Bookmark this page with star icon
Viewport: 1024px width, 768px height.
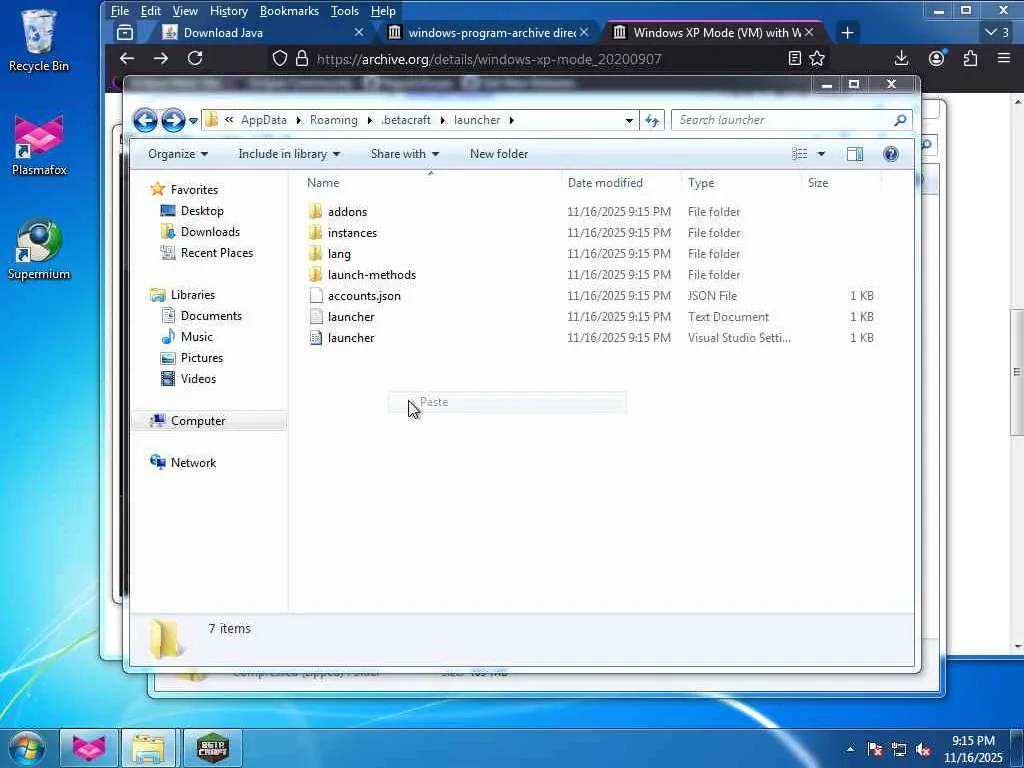click(x=817, y=59)
